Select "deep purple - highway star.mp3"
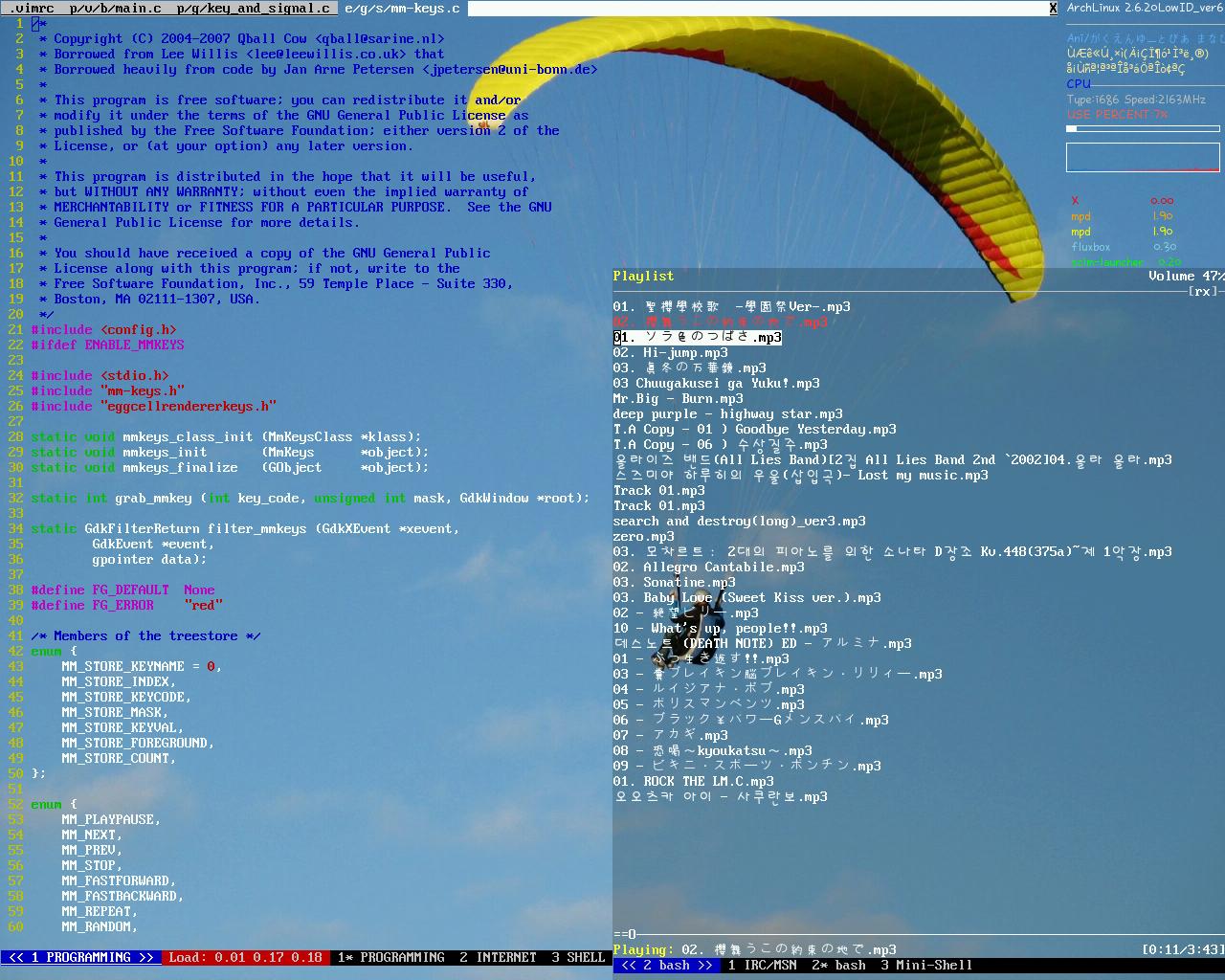The width and height of the screenshot is (1225, 980). pos(728,413)
